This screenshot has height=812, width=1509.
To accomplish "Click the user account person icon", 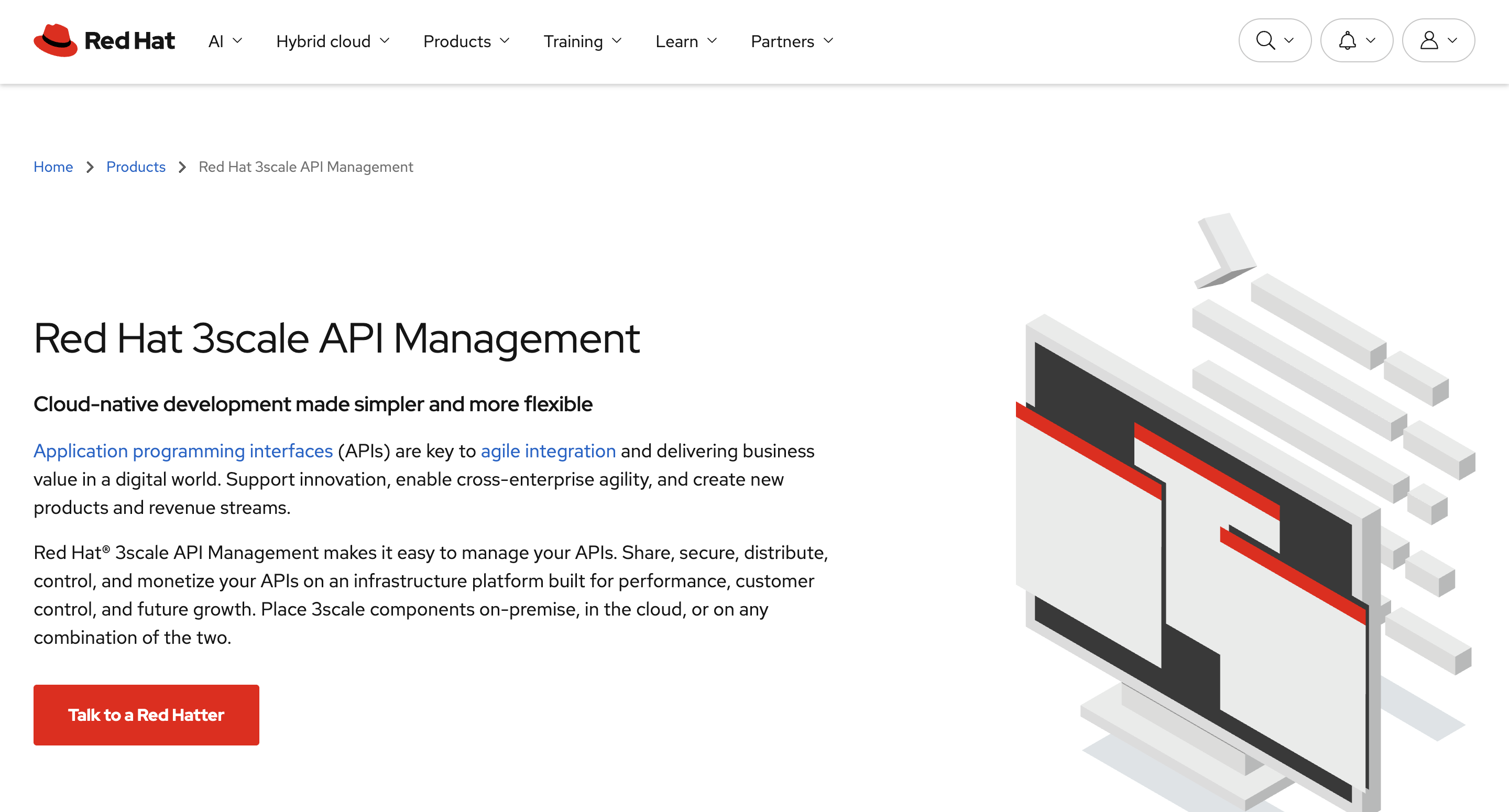I will (x=1429, y=40).
